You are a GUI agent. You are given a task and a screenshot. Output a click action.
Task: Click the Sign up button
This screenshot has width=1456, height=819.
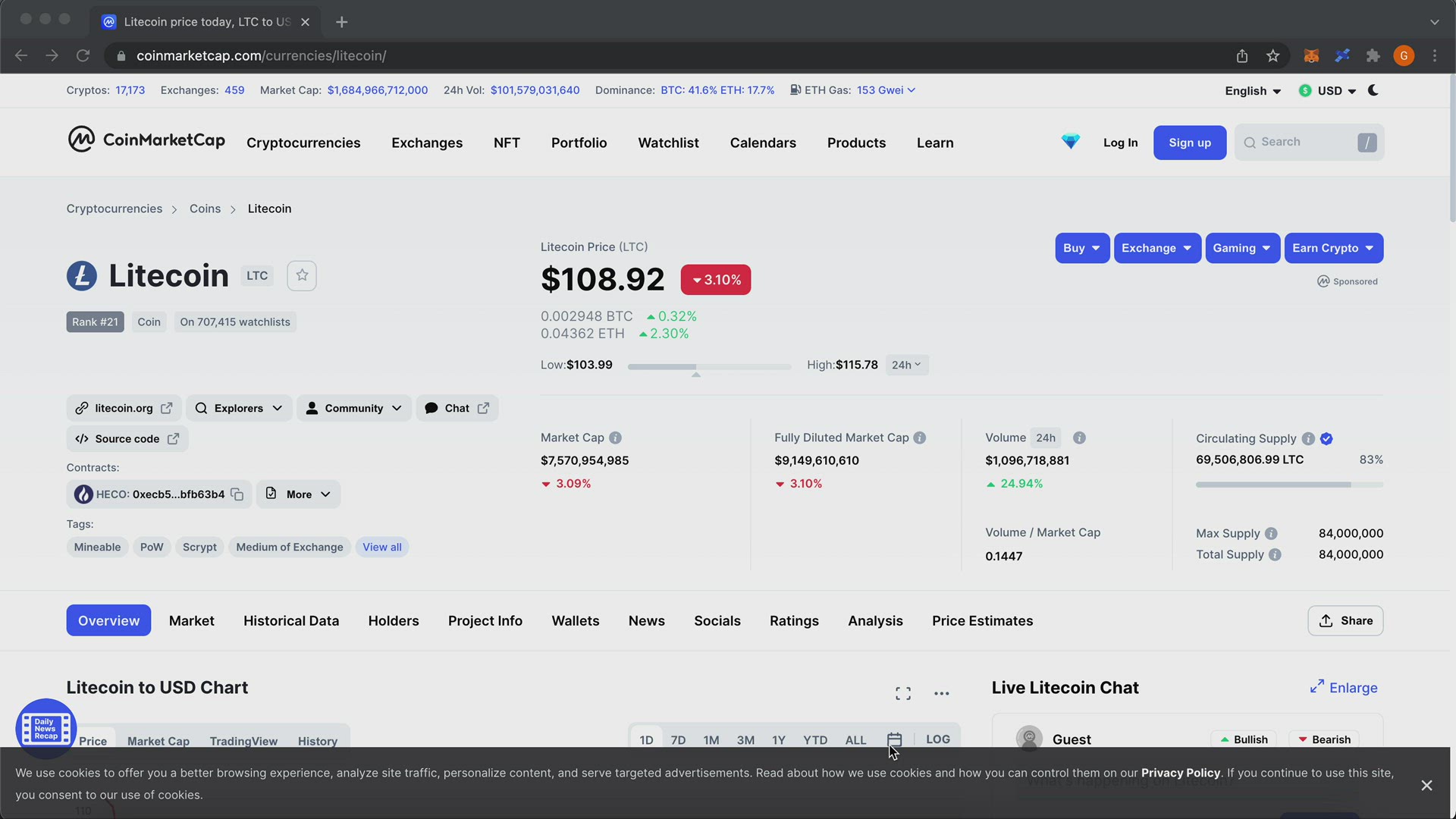click(1189, 143)
